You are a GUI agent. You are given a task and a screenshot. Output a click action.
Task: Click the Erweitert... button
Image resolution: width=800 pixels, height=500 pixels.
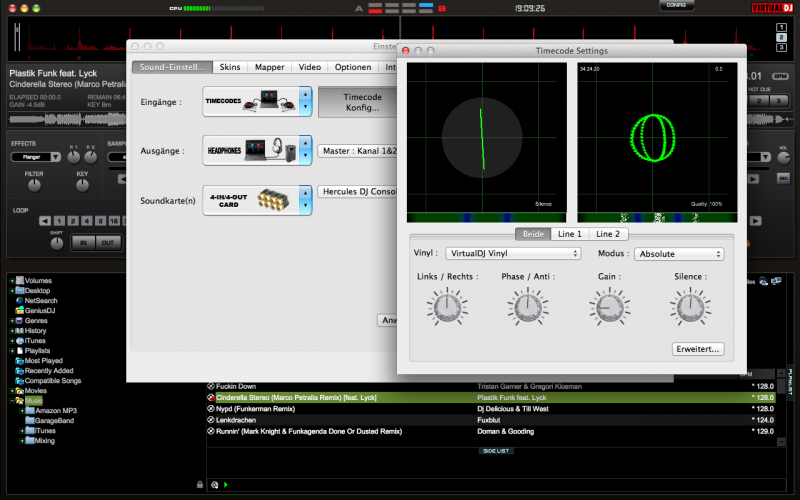[697, 349]
